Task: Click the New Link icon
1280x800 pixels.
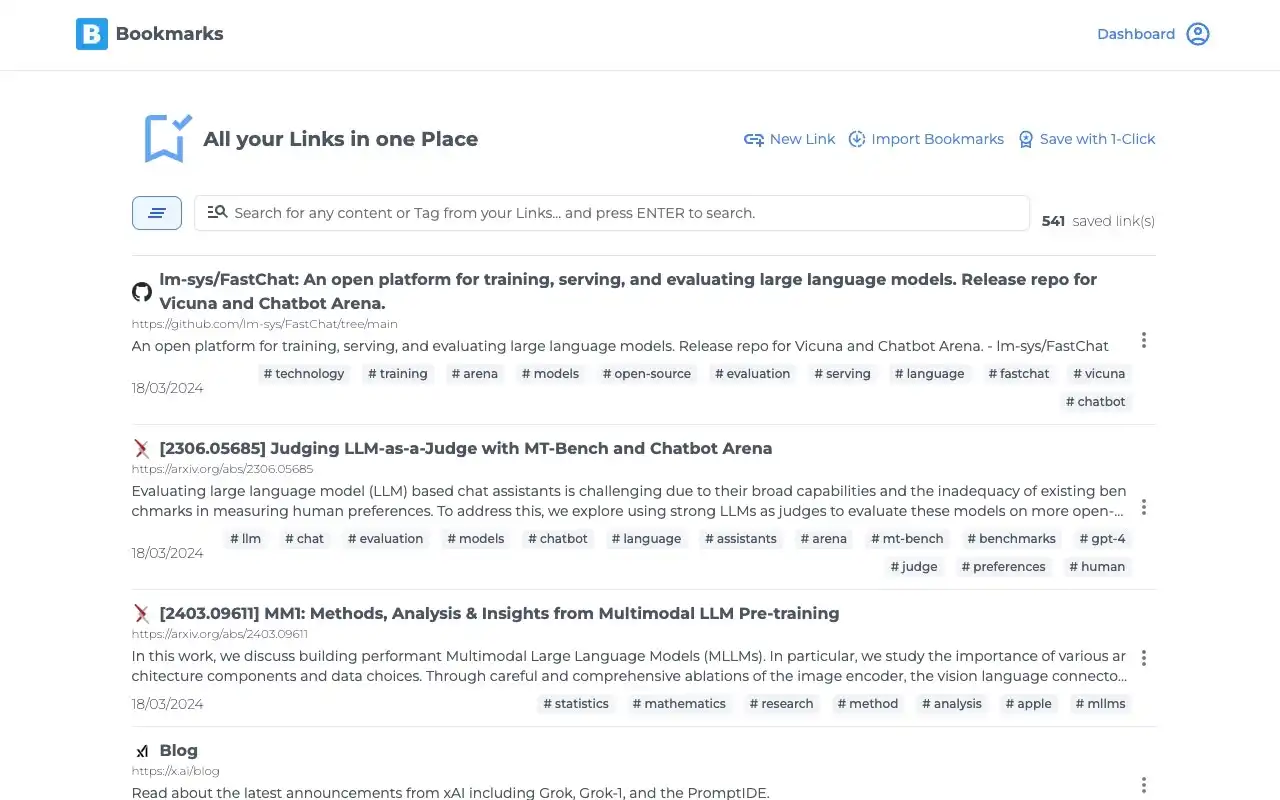Action: click(754, 139)
